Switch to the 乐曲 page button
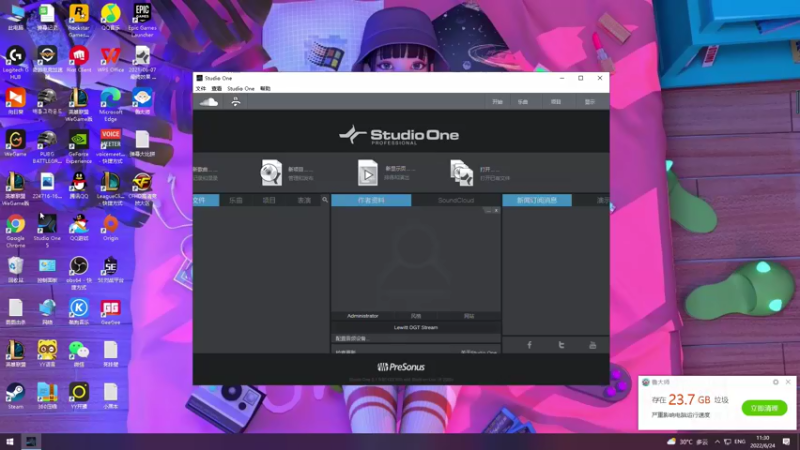Image resolution: width=800 pixels, height=450 pixels. pos(523,102)
